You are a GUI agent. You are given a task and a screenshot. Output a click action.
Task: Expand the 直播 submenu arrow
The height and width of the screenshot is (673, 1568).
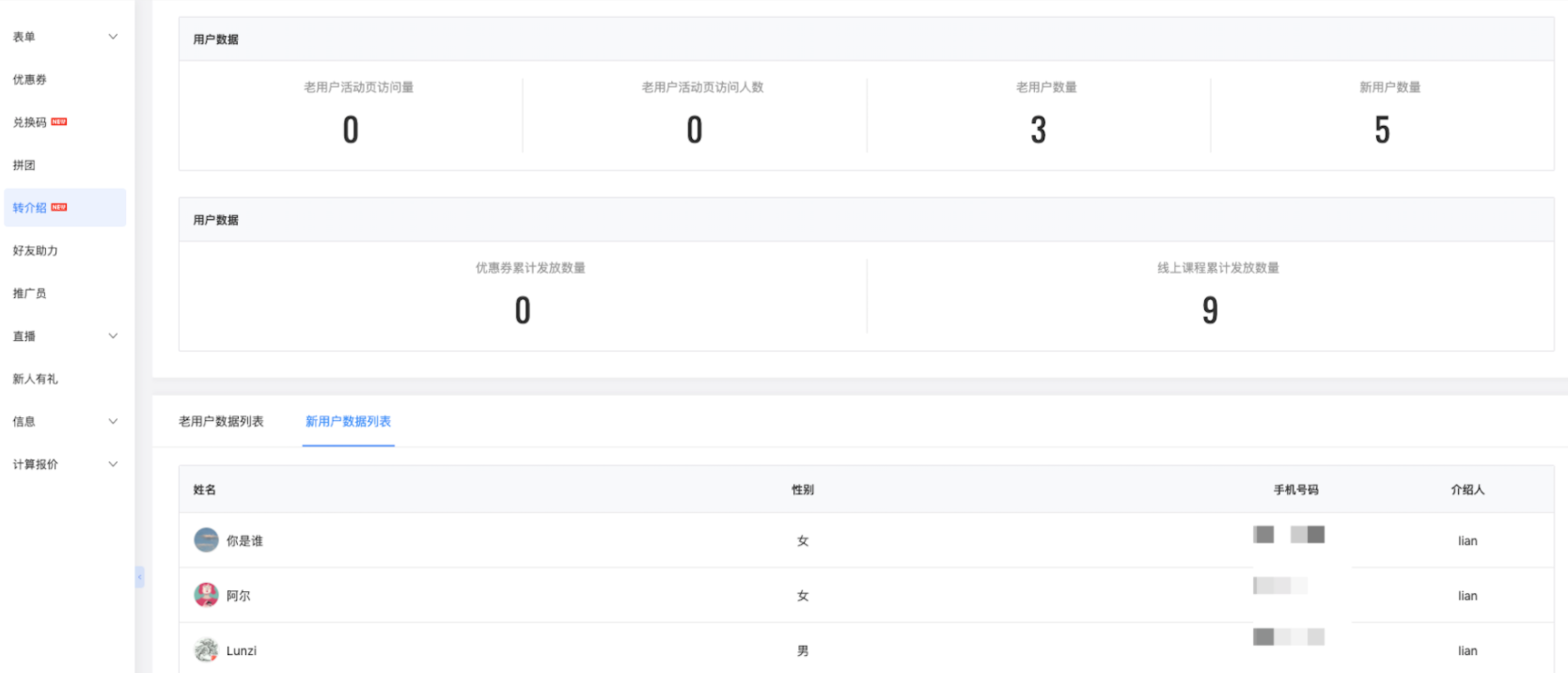pos(113,336)
